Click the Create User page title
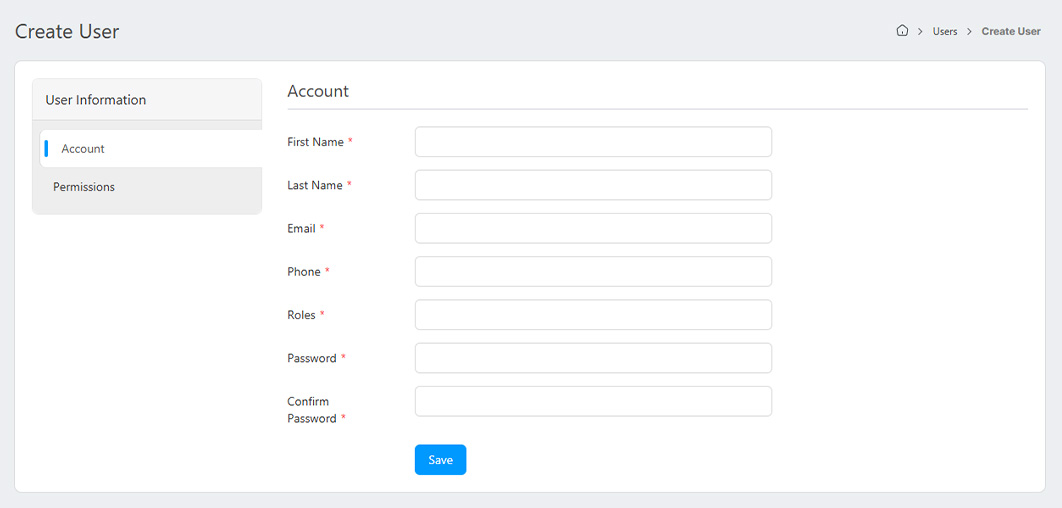The image size is (1062, 508). 67,32
